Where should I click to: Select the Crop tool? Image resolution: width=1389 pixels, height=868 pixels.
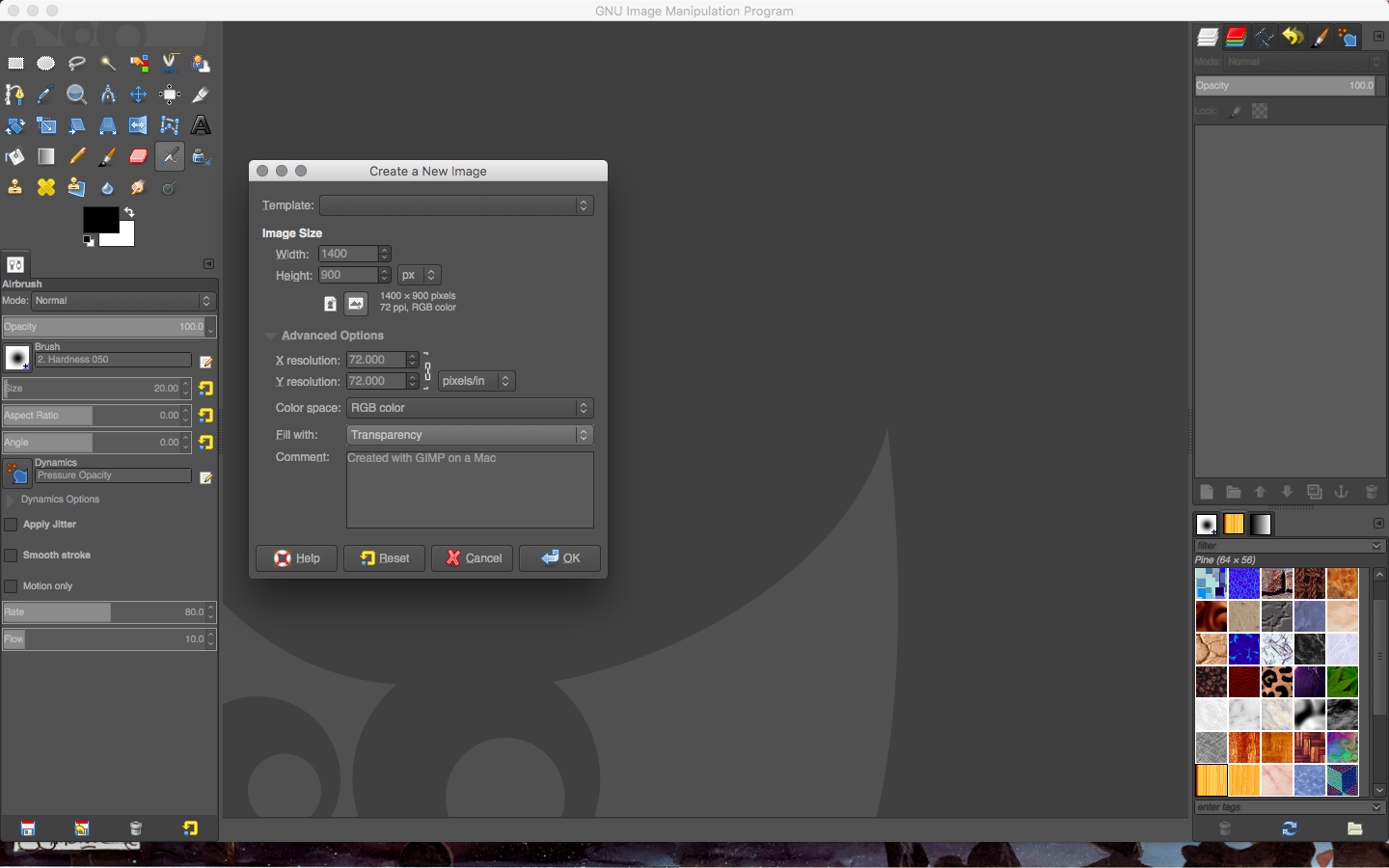(201, 95)
